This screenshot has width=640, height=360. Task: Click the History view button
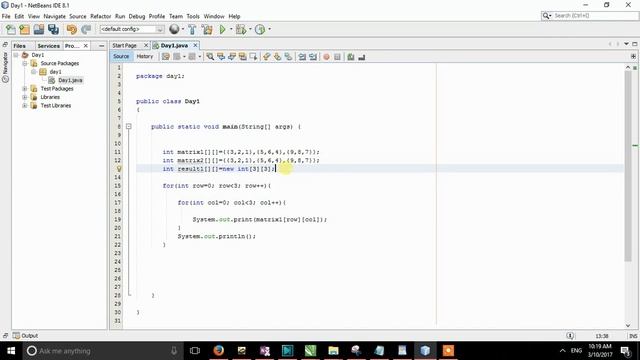[144, 56]
